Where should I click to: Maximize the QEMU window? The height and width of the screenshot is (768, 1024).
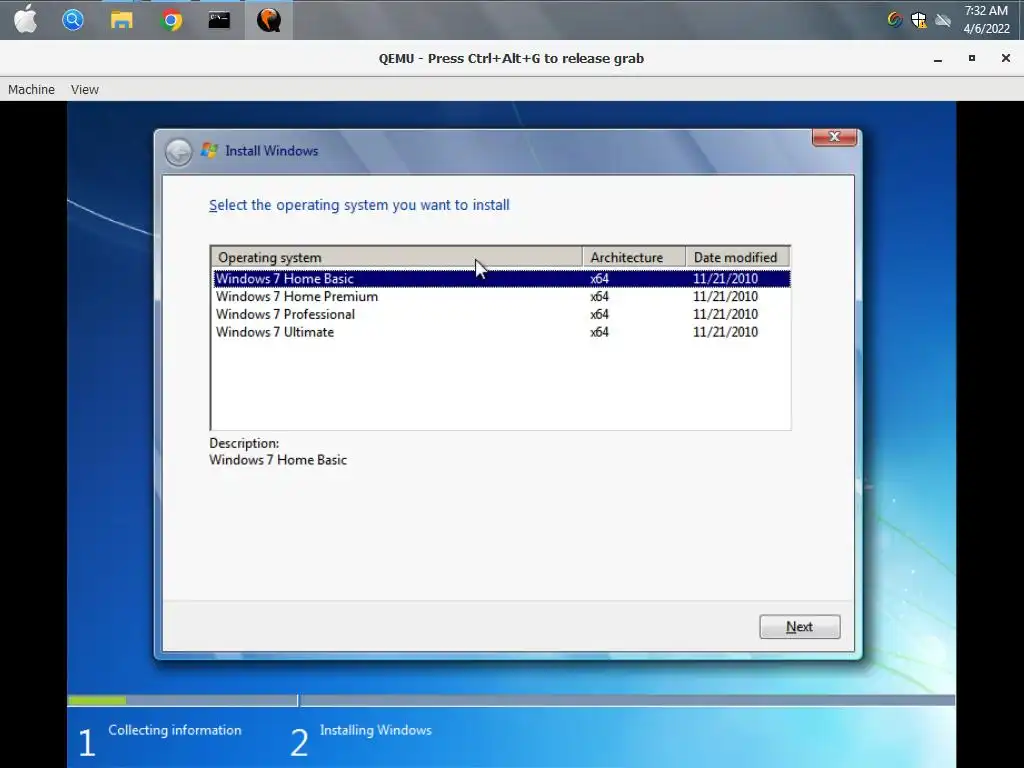[972, 58]
